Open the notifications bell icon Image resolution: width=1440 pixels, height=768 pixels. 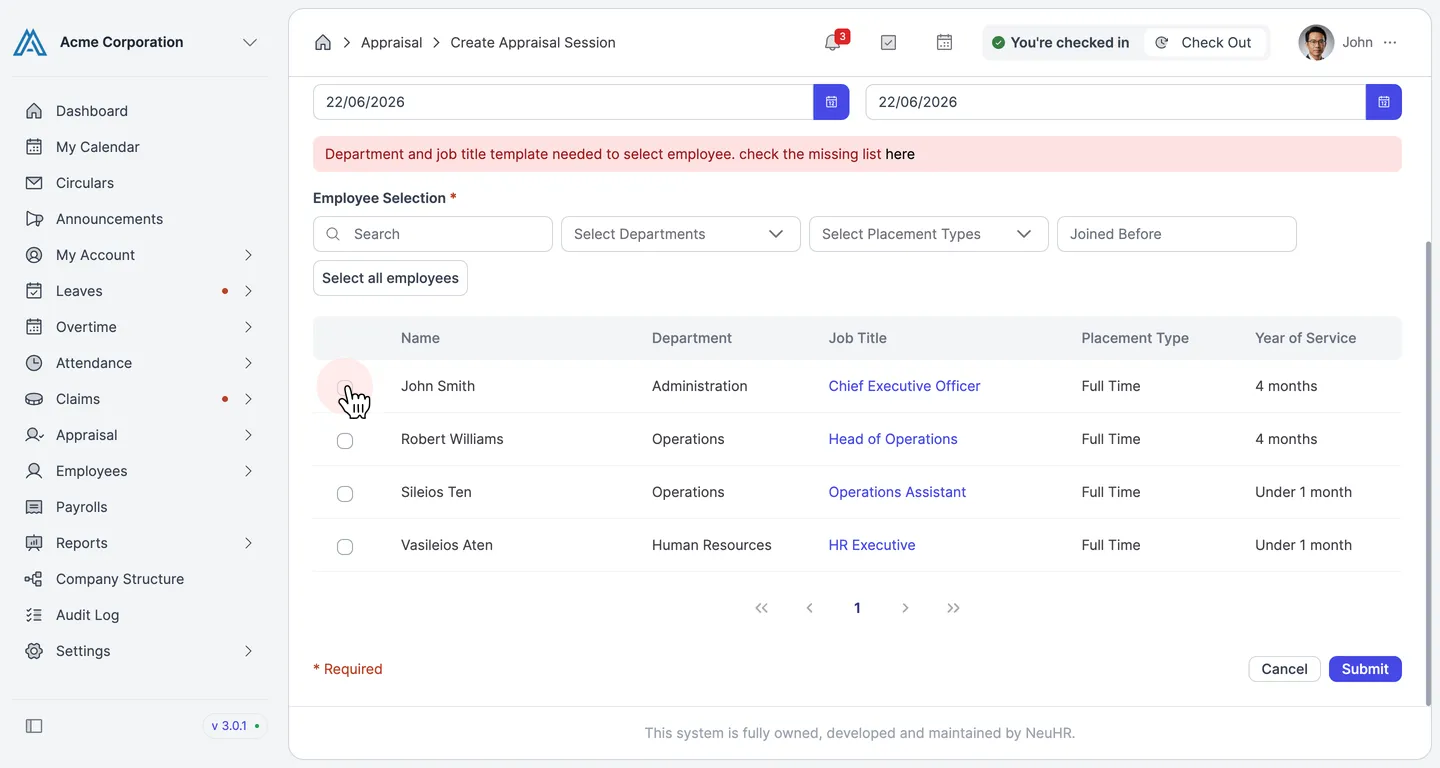pos(832,42)
